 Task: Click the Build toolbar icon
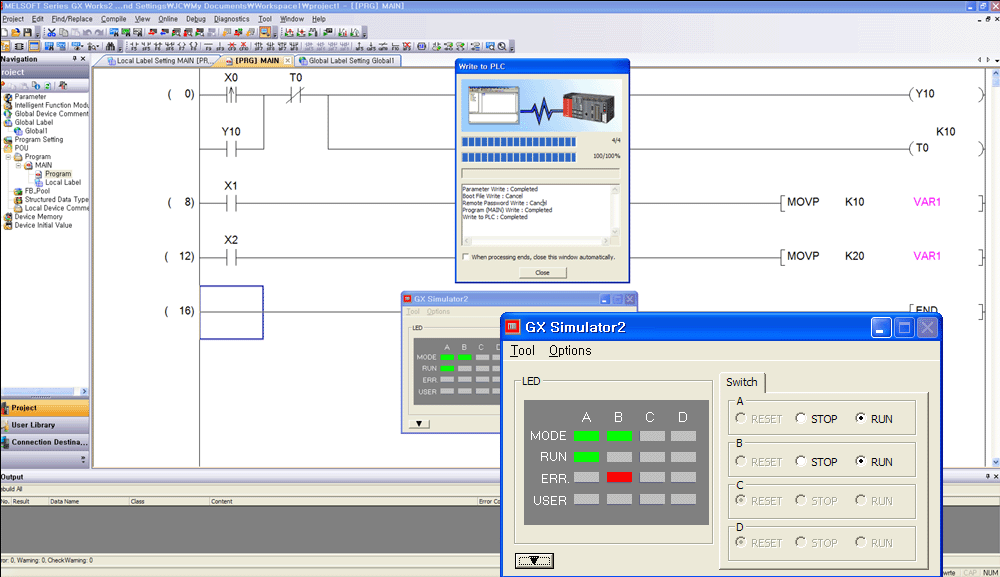(x=227, y=33)
